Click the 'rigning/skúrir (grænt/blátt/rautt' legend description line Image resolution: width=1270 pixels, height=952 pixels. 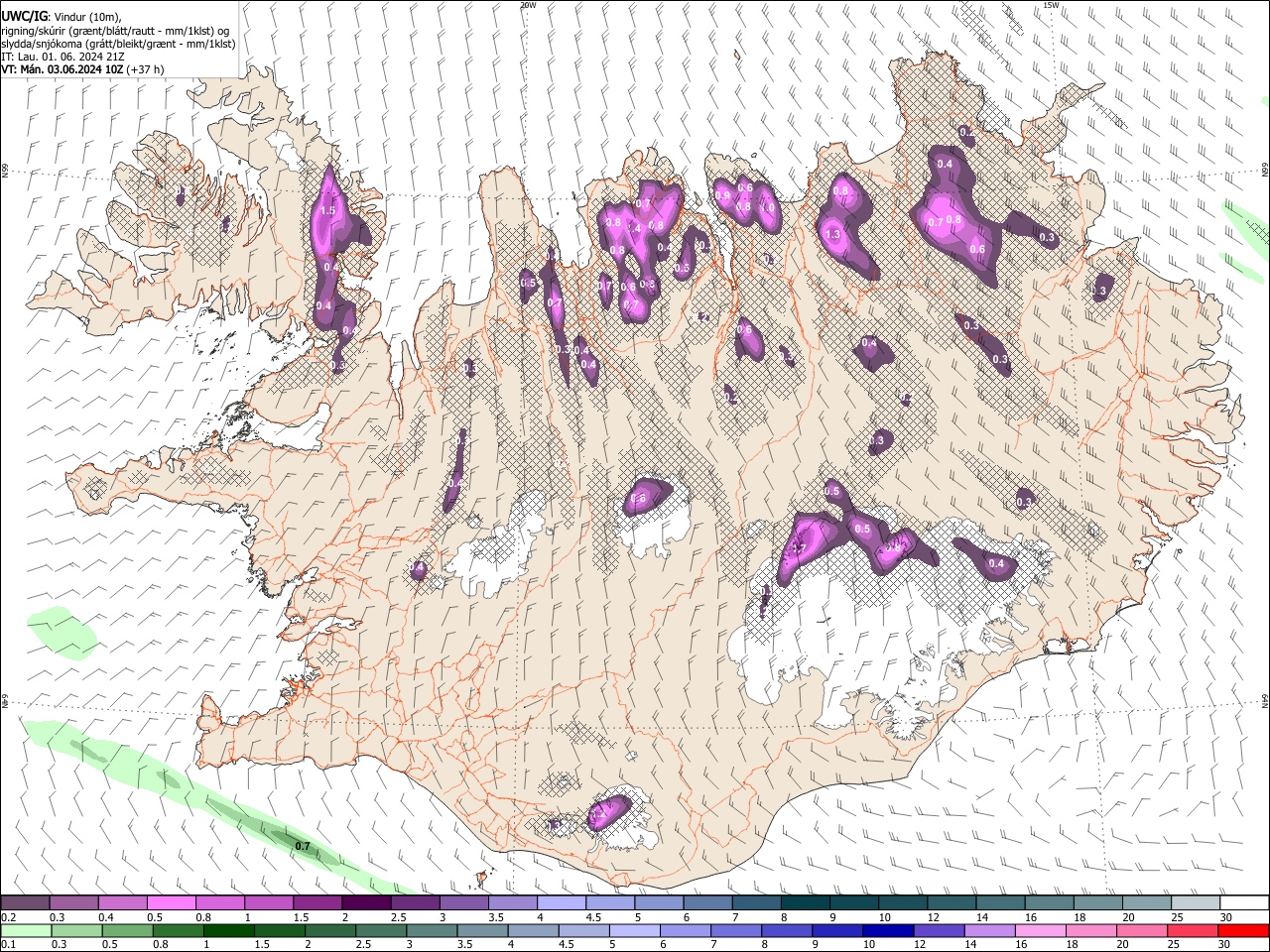pos(115,30)
